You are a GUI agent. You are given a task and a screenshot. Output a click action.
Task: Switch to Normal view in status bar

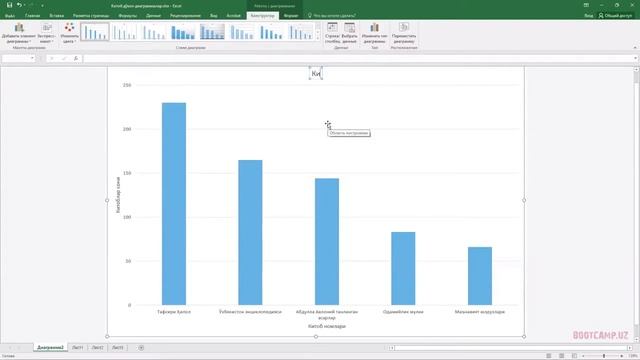click(x=549, y=356)
